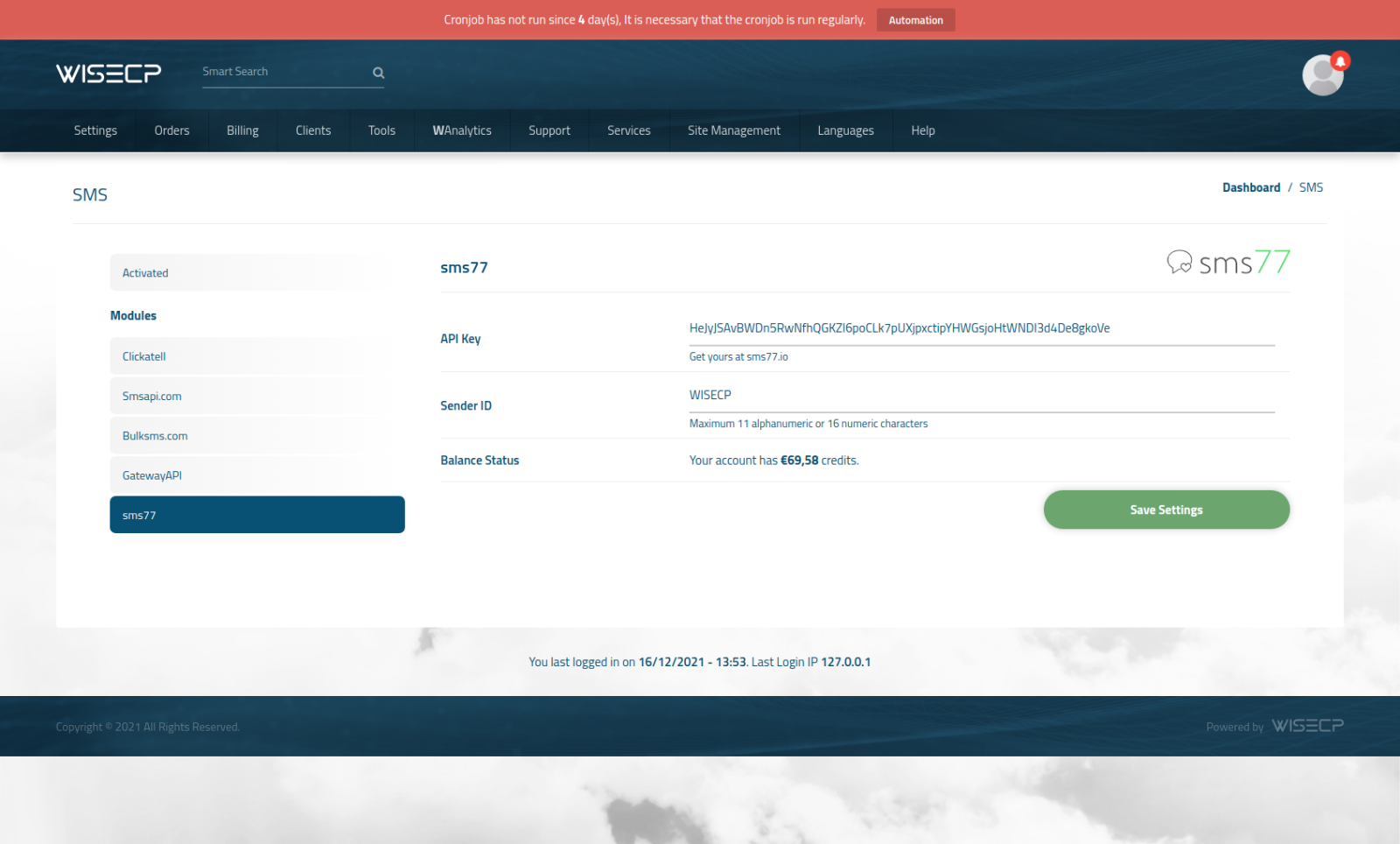Click the 'Copyright © 2021 All Rights Reserved' text

(x=148, y=727)
